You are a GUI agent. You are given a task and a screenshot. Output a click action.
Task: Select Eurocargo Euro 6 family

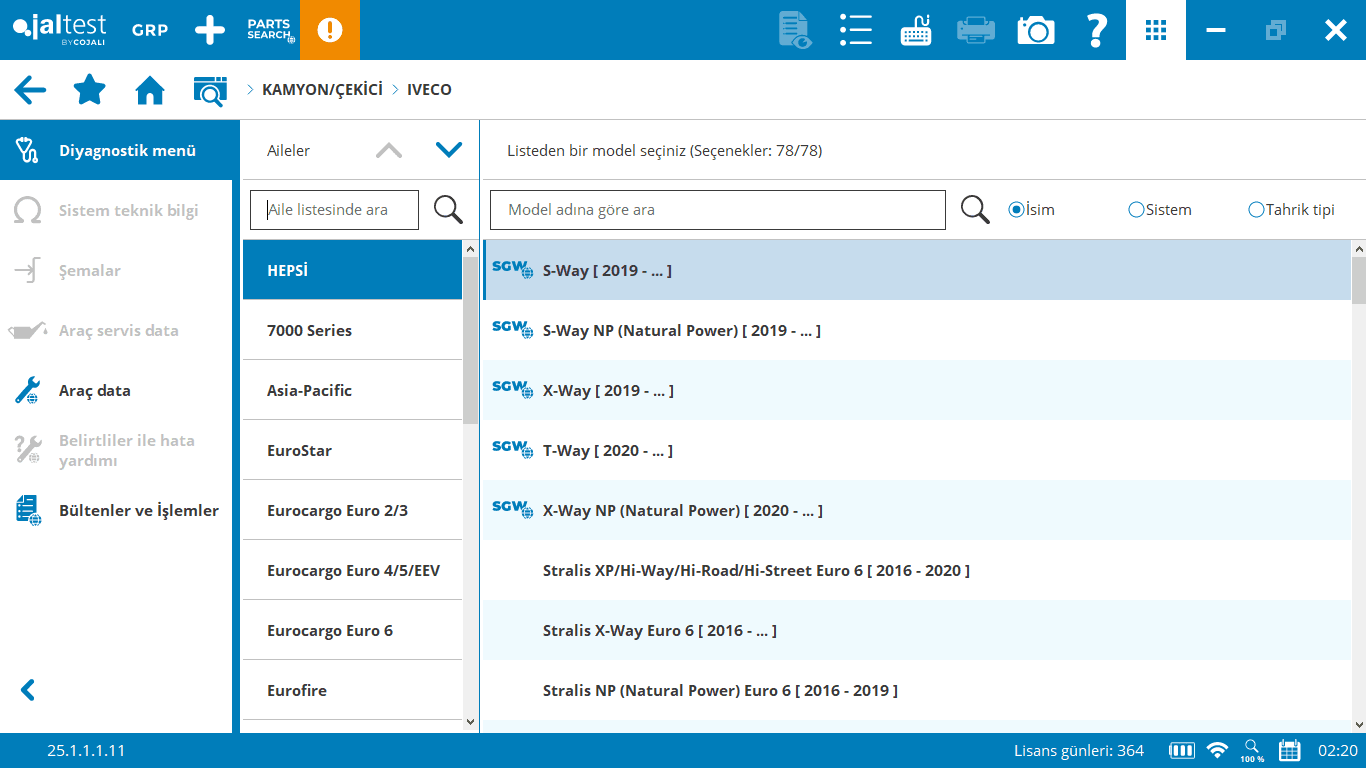330,630
